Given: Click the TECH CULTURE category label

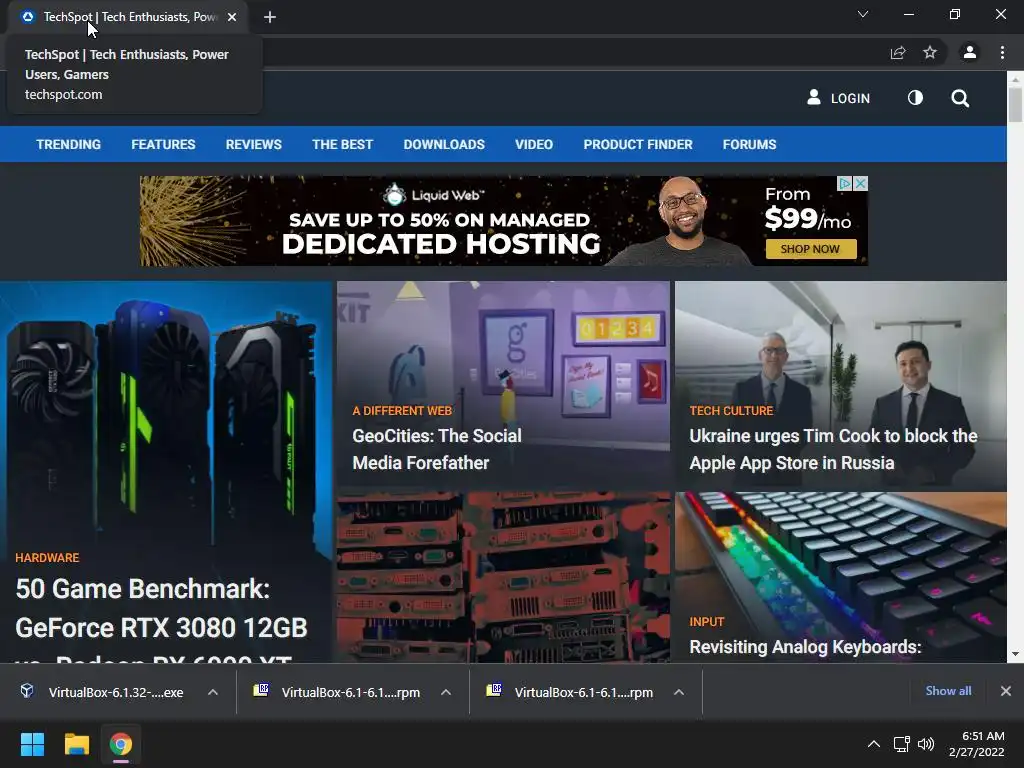Looking at the screenshot, I should point(731,411).
